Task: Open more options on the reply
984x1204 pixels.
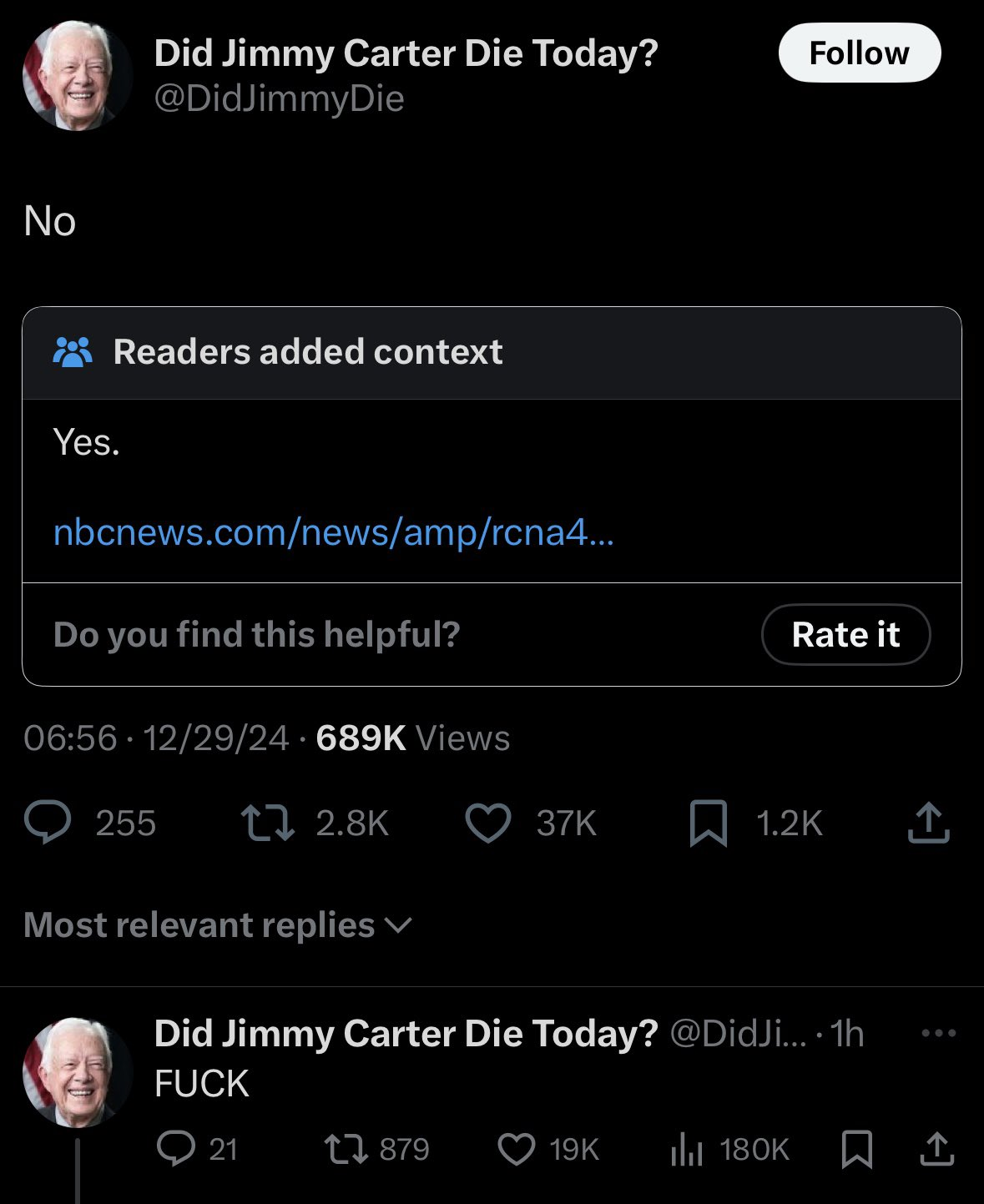Action: 938,1034
